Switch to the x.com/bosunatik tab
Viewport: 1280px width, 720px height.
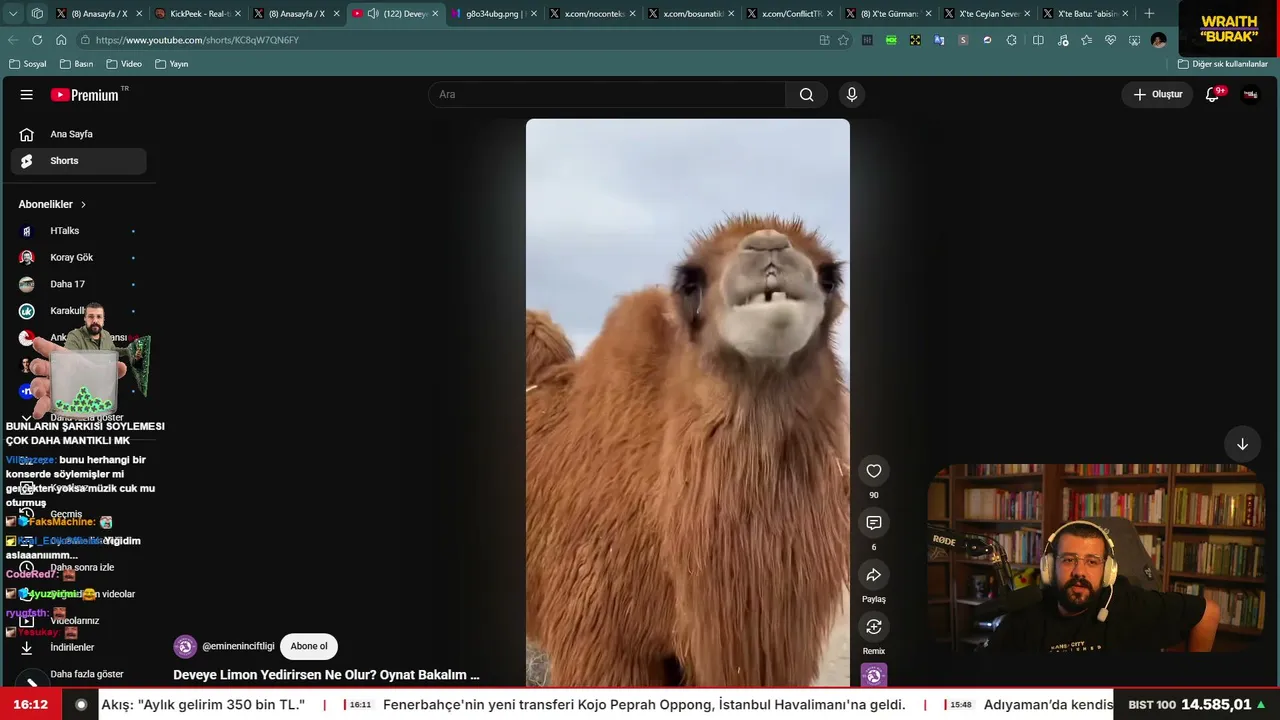click(691, 14)
